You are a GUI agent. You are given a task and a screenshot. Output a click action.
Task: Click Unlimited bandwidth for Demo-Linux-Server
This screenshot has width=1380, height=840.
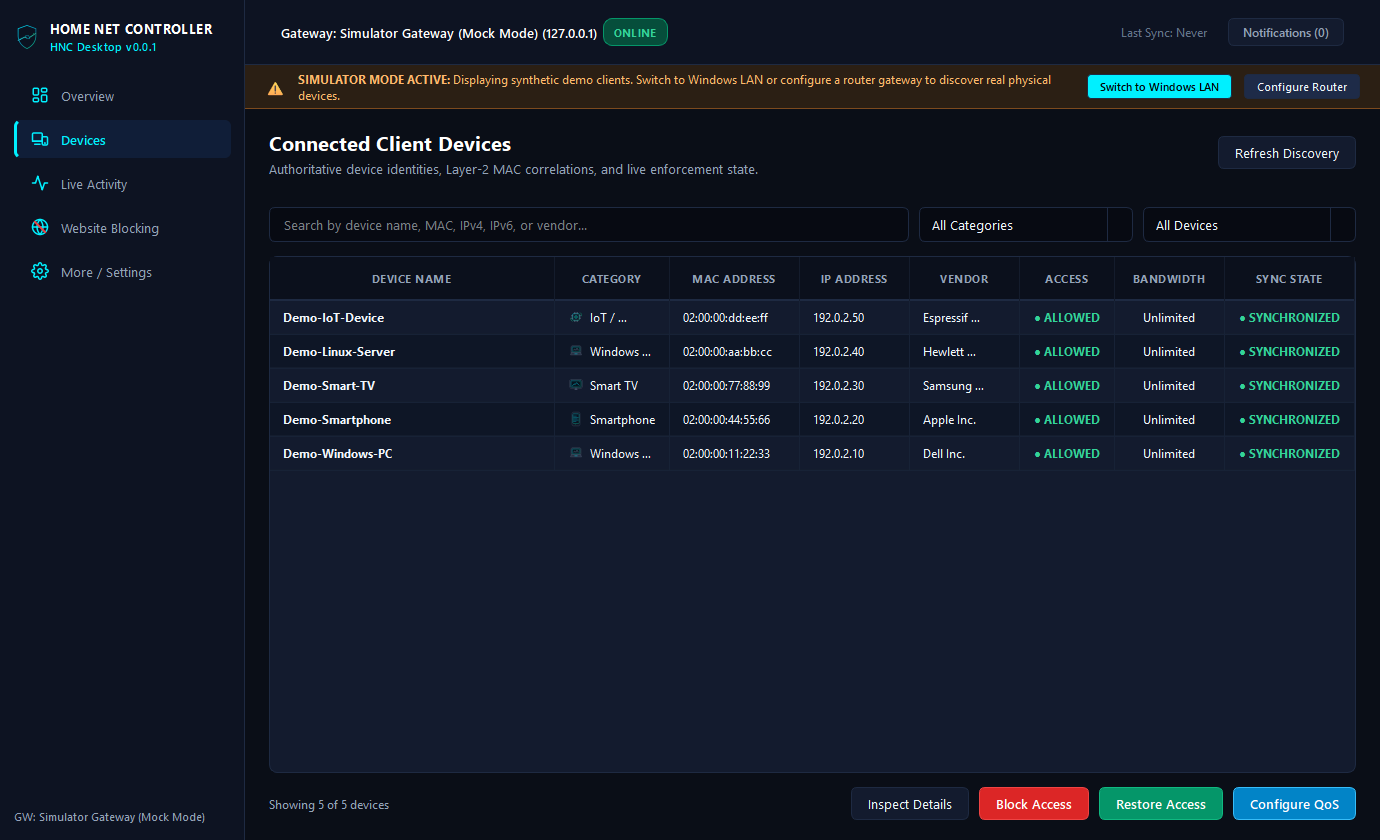[x=1169, y=352]
